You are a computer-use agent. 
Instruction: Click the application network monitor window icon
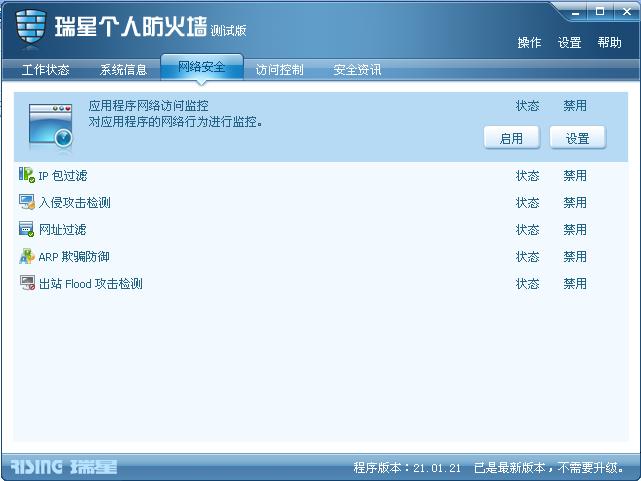[x=51, y=125]
